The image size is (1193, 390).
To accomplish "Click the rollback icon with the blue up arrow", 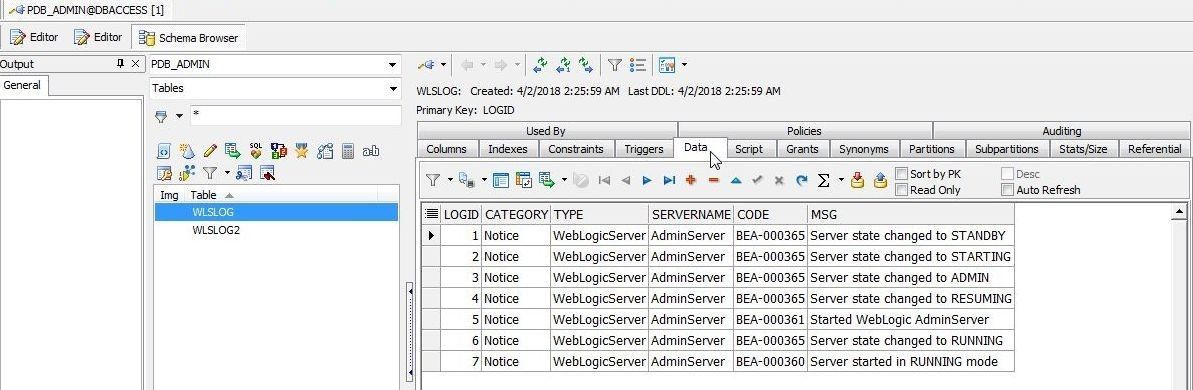I will click(880, 180).
